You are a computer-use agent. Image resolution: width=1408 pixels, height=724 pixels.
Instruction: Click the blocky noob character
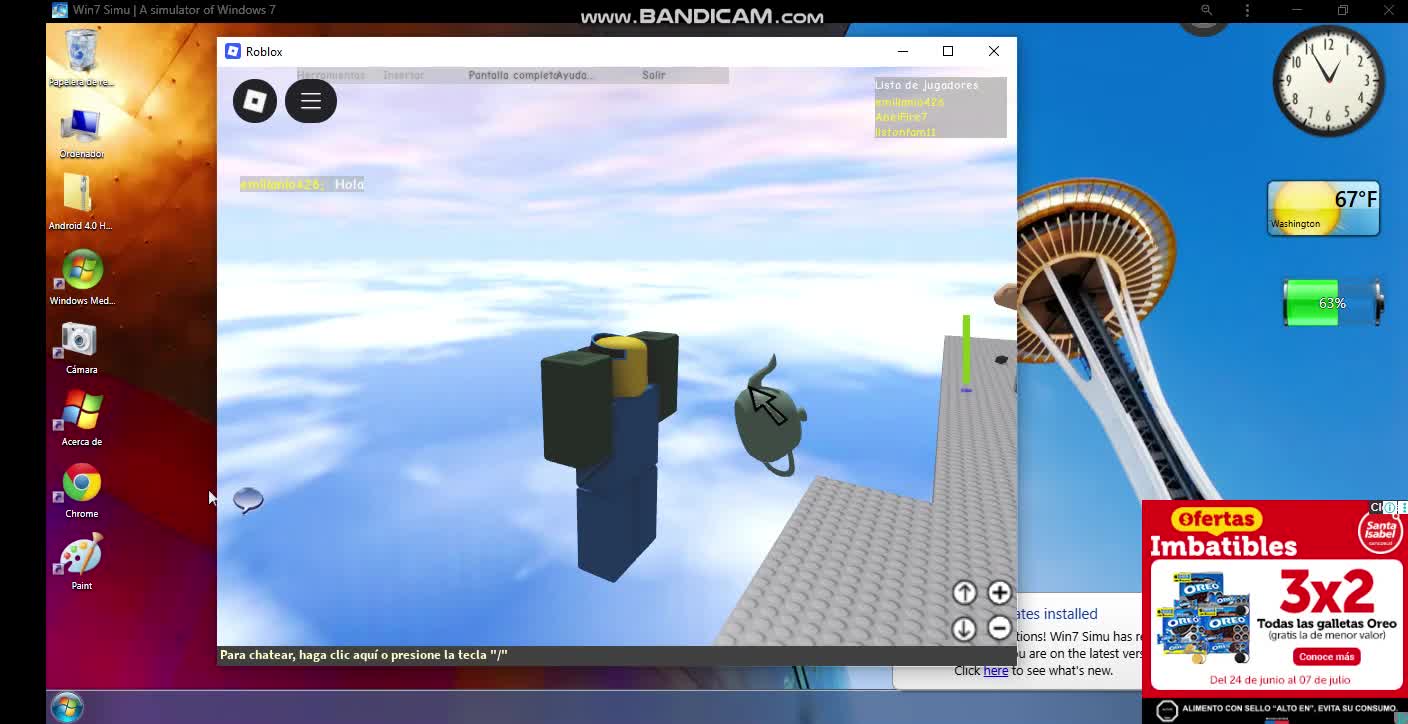tap(610, 455)
